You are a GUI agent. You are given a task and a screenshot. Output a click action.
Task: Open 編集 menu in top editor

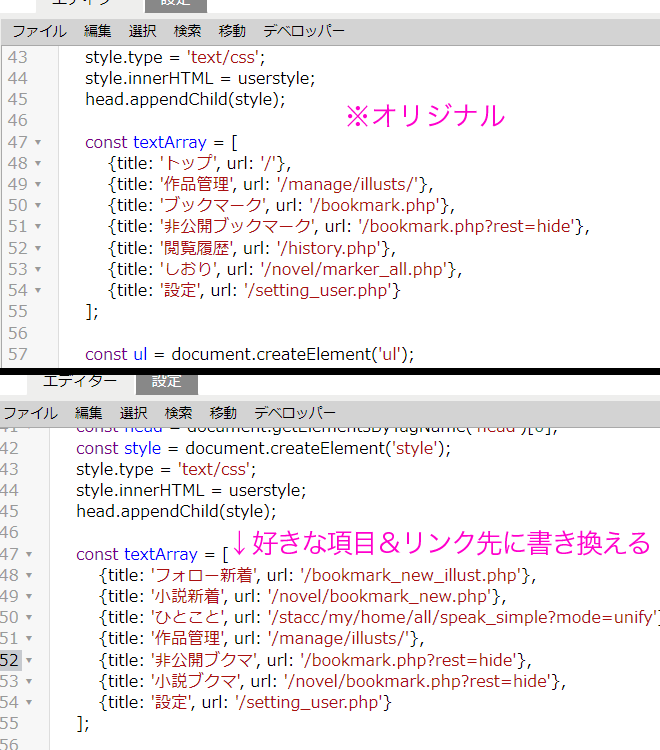click(x=98, y=31)
